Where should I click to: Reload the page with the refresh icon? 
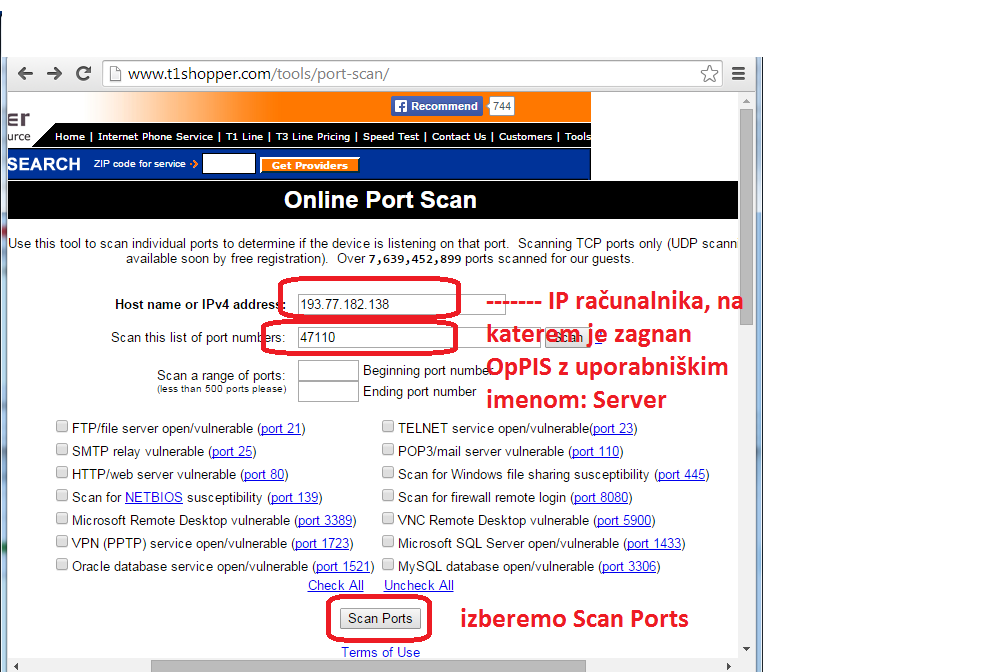click(x=84, y=73)
